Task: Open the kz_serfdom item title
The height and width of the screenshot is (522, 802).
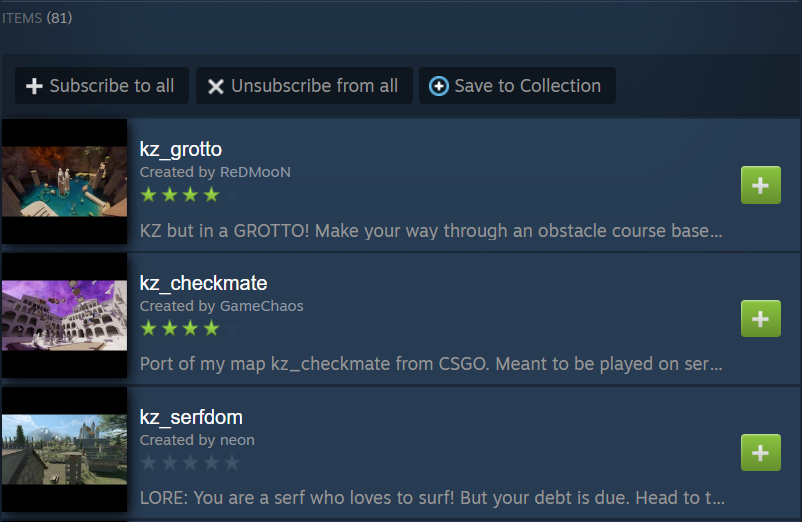Action: pyautogui.click(x=191, y=417)
